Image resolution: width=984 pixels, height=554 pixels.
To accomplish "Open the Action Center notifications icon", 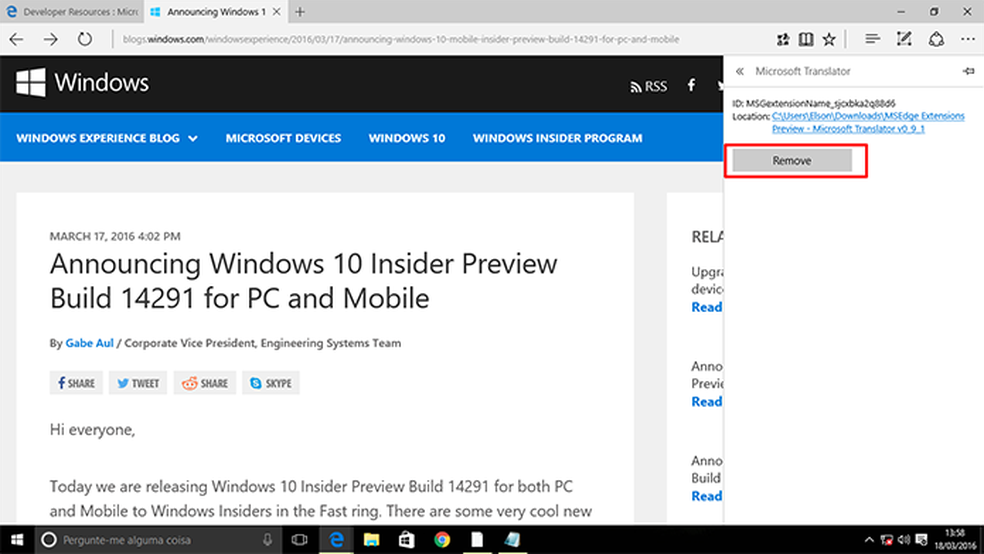I will pyautogui.click(x=921, y=540).
